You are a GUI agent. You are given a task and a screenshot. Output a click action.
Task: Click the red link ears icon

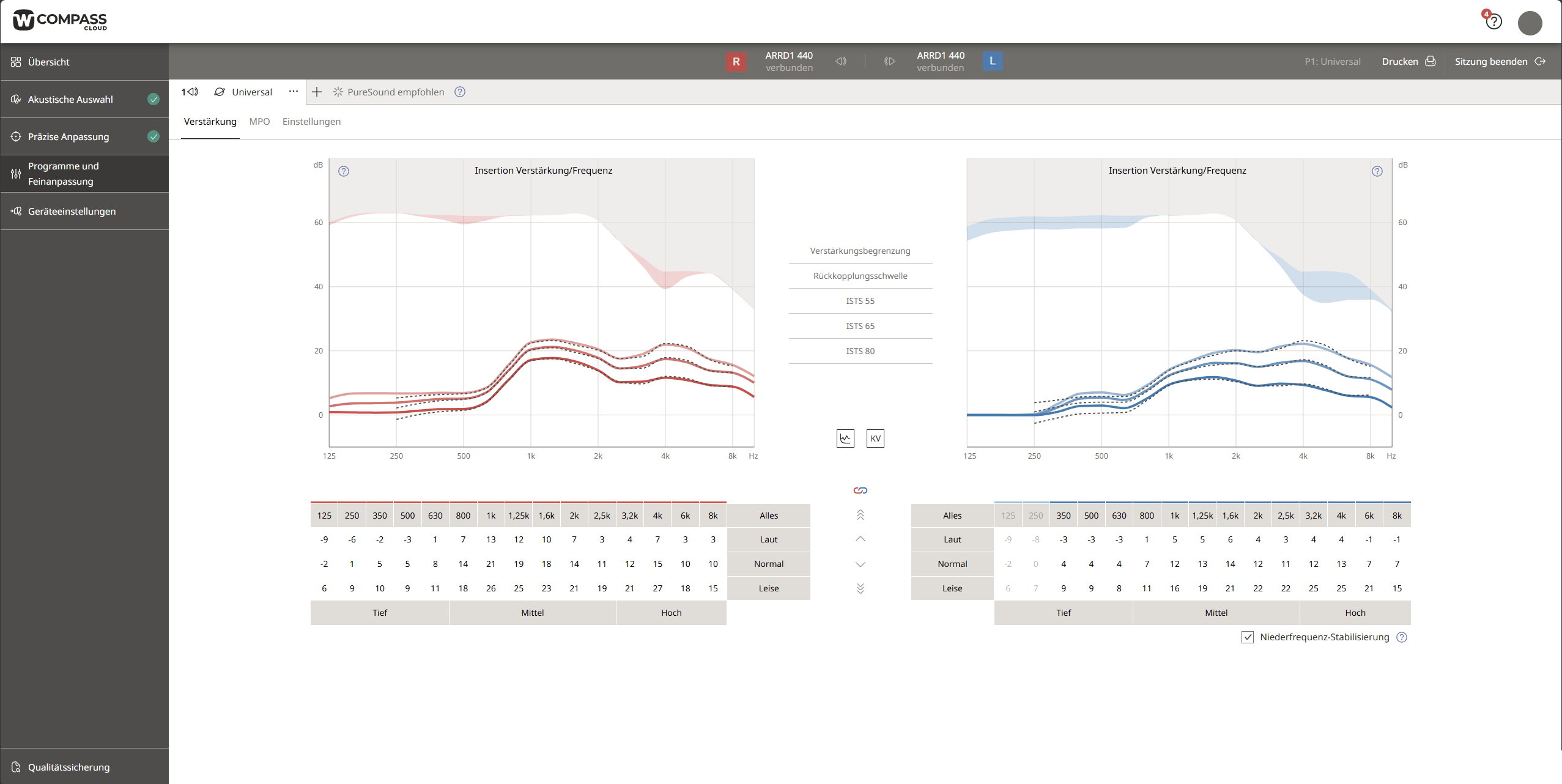tap(860, 490)
